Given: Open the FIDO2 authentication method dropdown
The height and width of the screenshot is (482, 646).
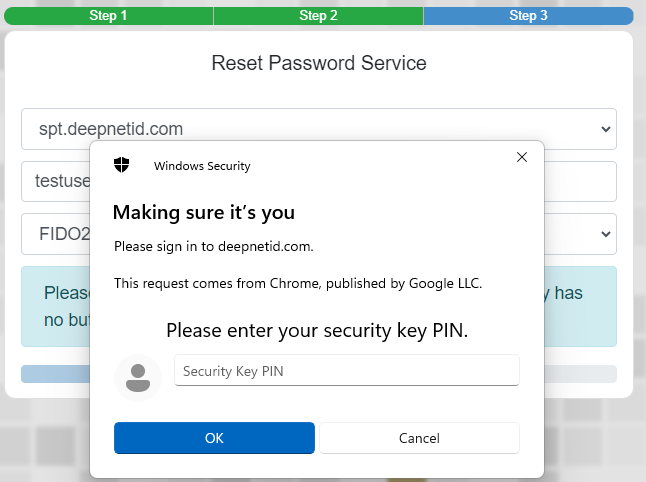Looking at the screenshot, I should [580, 233].
